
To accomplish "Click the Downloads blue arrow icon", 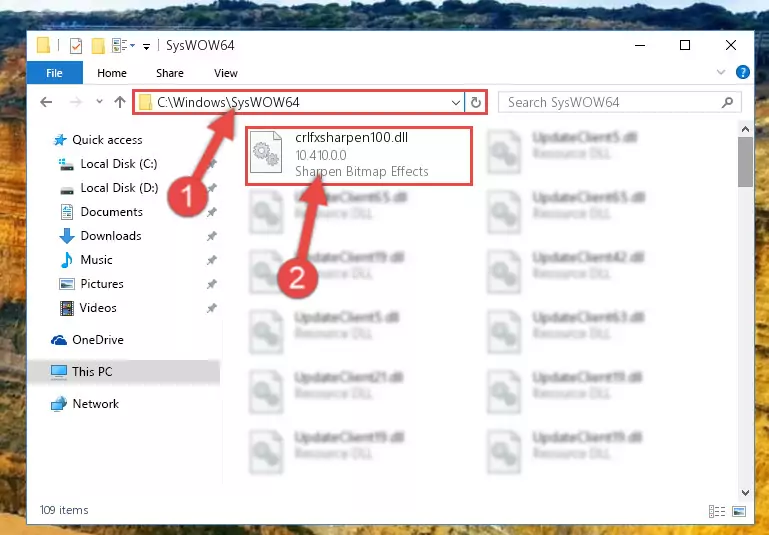I will click(67, 236).
